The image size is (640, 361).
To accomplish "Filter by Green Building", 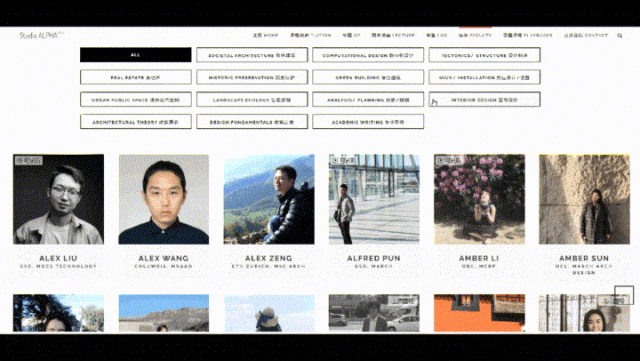I will coord(368,77).
